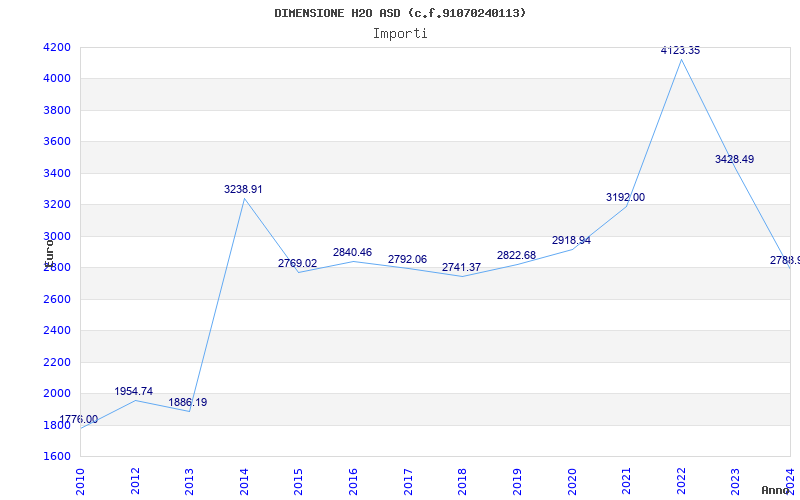Click the 2400 y-axis tick label

[x=55, y=331]
